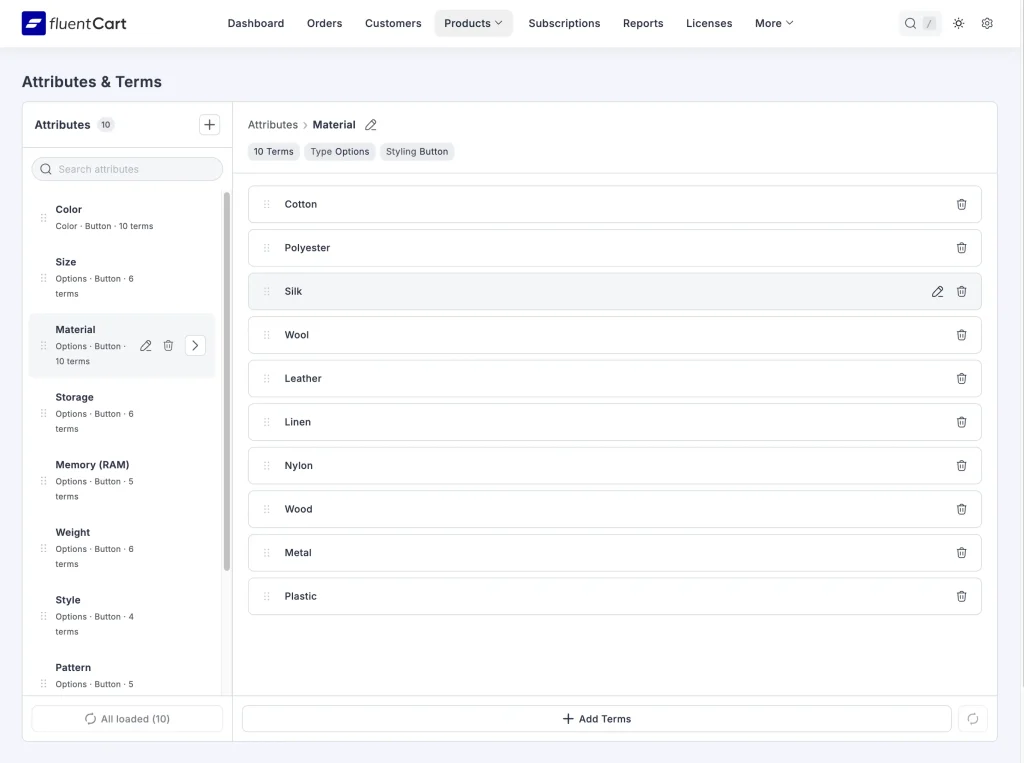
Task: Click the Linen term text
Action: (297, 422)
